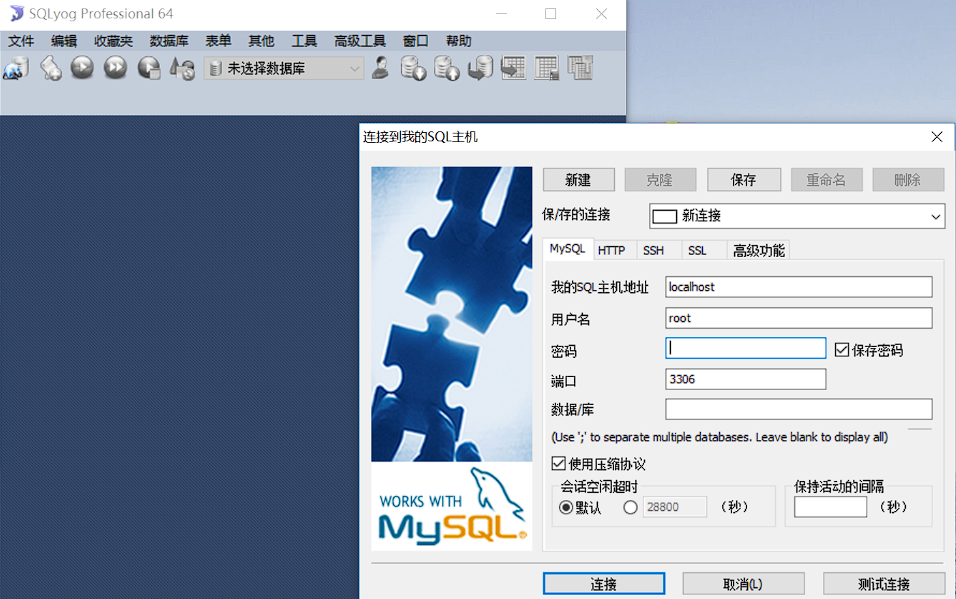The height and width of the screenshot is (599, 956).
Task: Open a new query editor icon
Action: (x=51, y=68)
